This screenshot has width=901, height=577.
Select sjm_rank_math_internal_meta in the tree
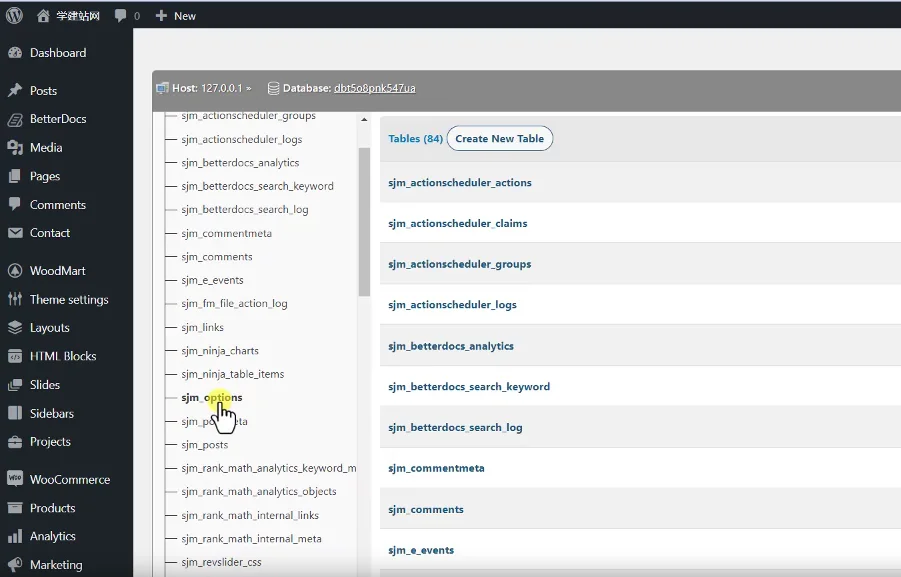[251, 538]
